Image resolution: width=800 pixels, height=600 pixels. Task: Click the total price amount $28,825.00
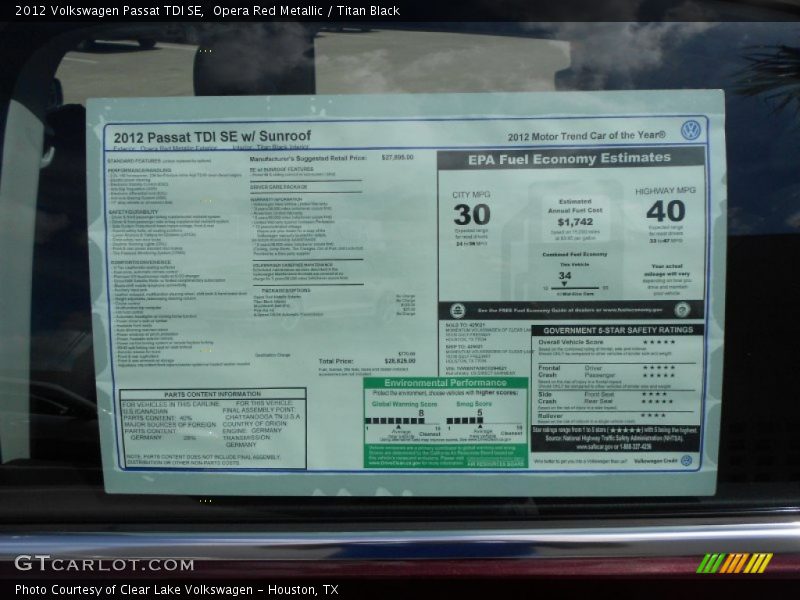399,361
